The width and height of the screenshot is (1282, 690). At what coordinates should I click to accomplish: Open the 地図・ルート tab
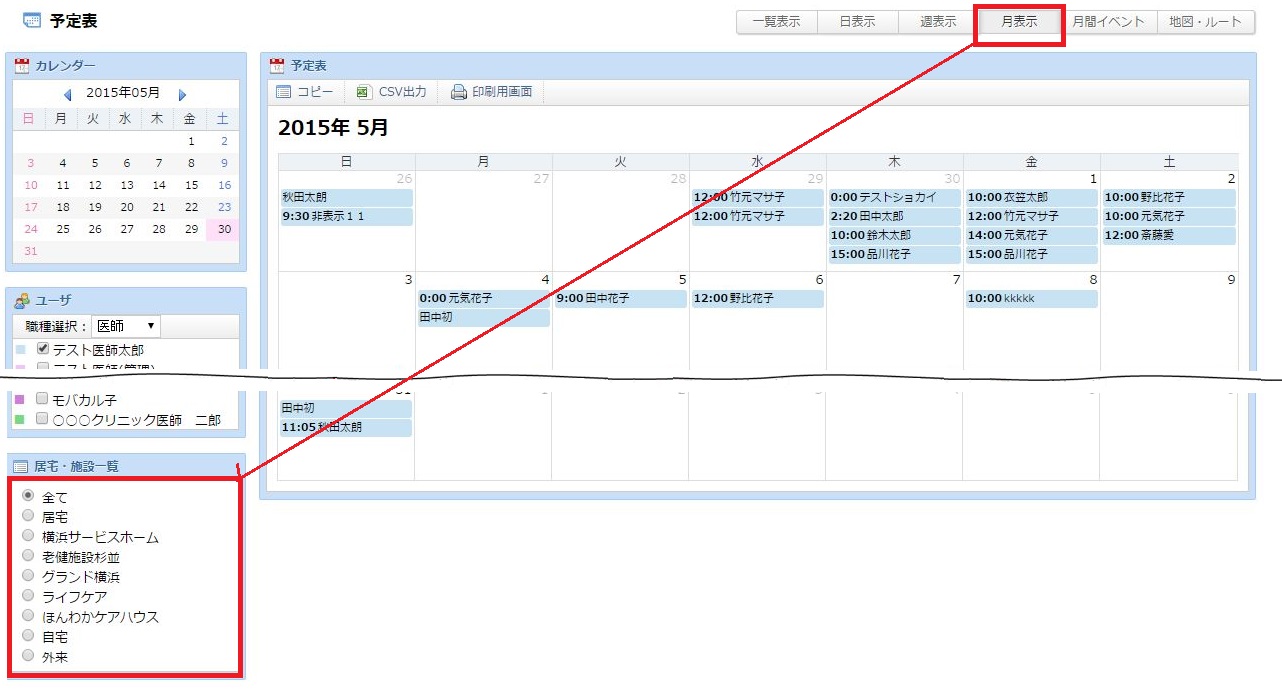point(1205,22)
